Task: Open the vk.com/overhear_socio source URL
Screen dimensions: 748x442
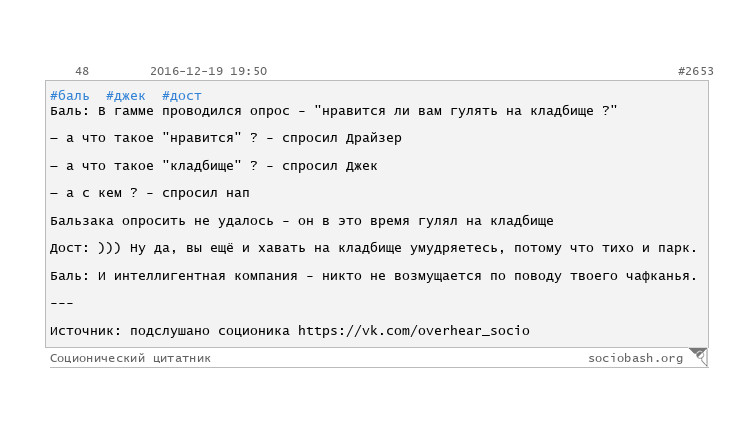Action: point(413,331)
